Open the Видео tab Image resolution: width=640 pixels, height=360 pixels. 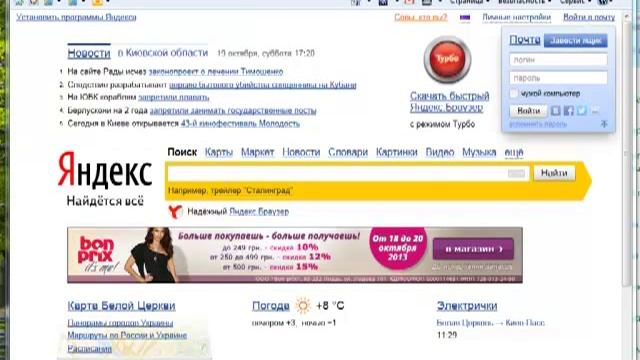tap(440, 152)
